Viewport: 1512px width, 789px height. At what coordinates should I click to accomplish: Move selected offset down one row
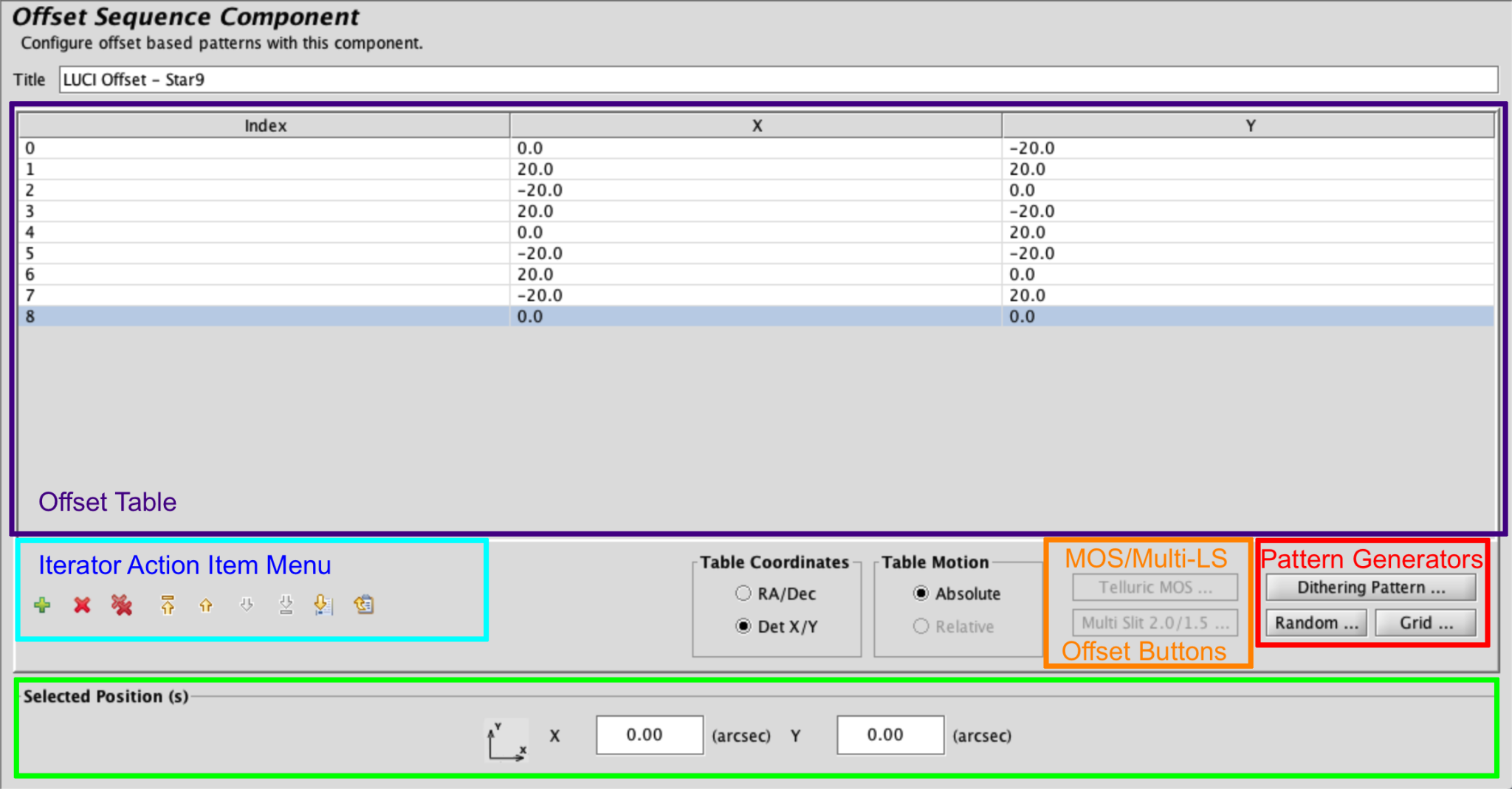click(247, 605)
